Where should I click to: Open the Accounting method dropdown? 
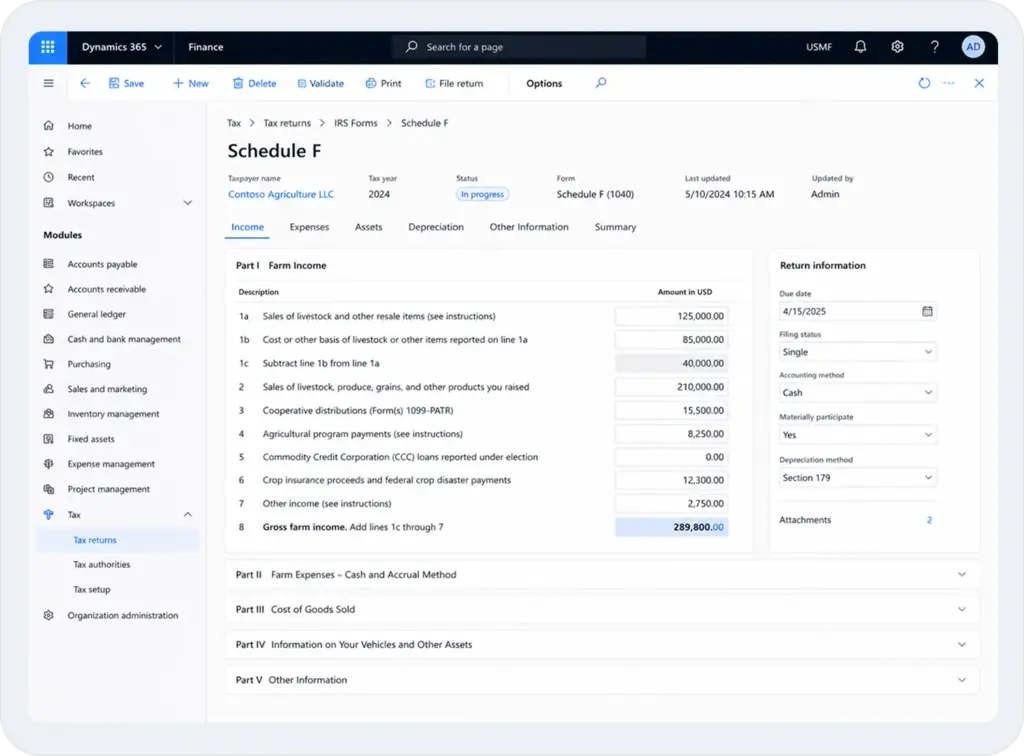click(857, 392)
